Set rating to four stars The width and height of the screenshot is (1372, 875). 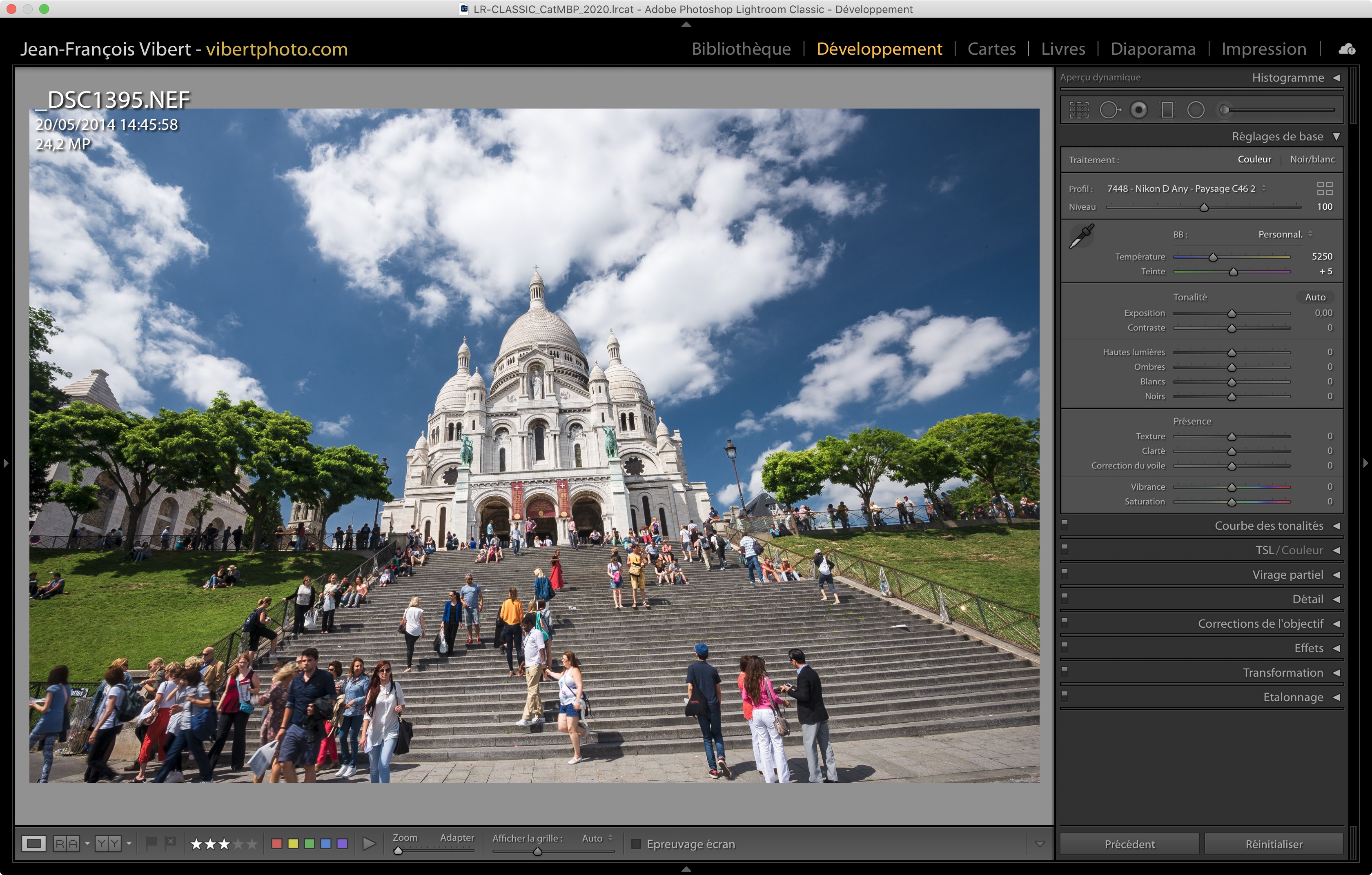238,844
